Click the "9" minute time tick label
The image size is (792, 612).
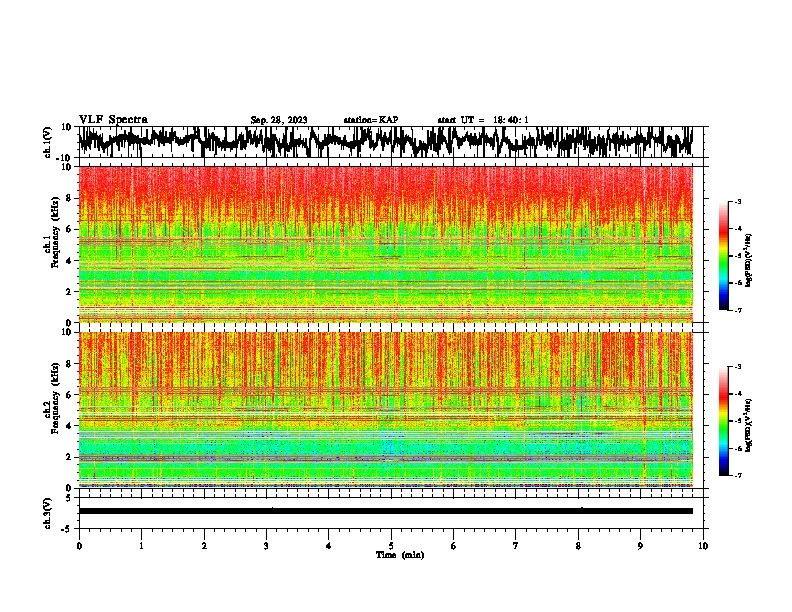click(x=640, y=546)
